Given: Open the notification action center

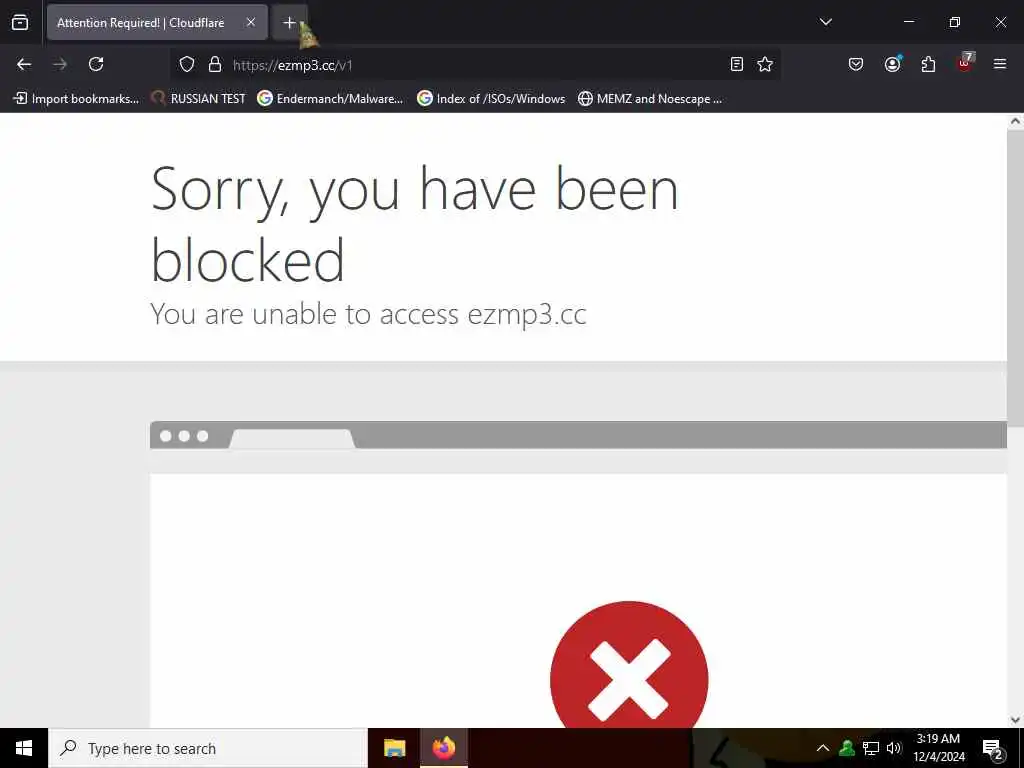Looking at the screenshot, I should click(x=992, y=748).
